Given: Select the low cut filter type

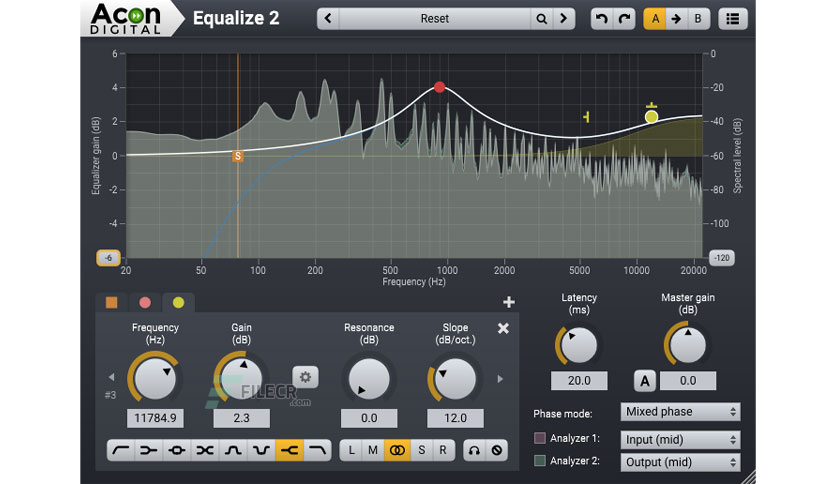Looking at the screenshot, I should point(121,450).
